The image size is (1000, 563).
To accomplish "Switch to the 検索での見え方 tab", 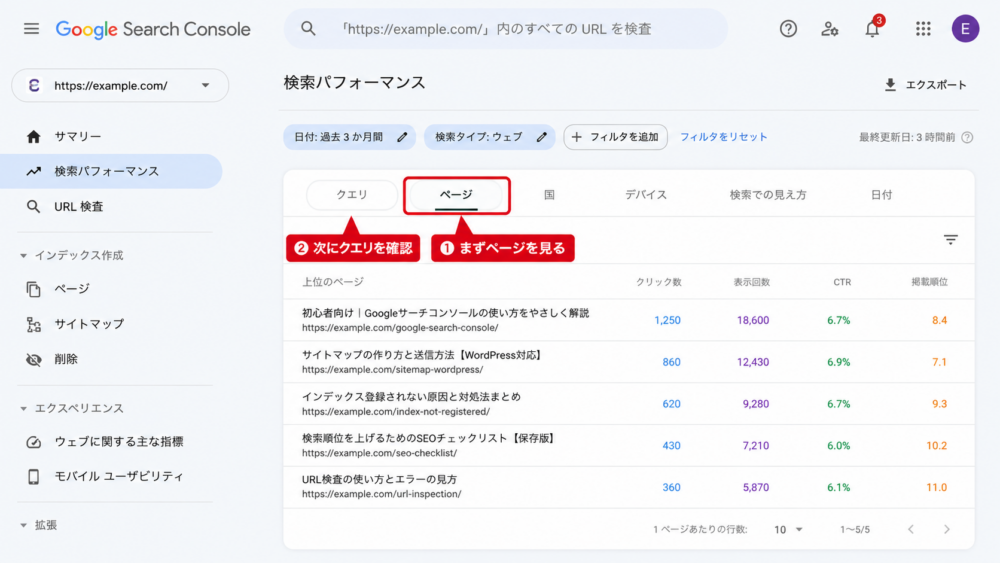I will (768, 195).
